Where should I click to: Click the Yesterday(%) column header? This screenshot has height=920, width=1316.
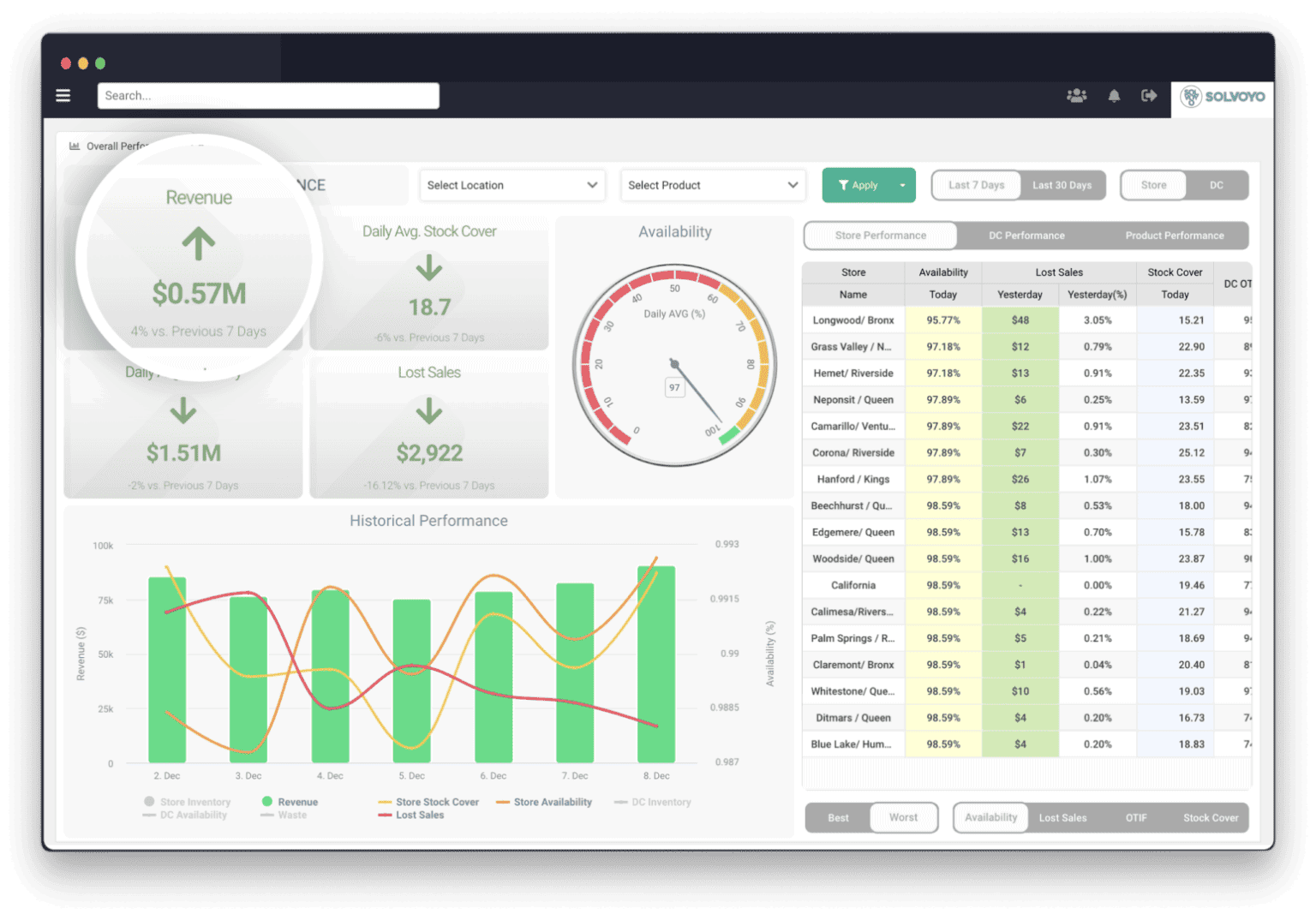point(1098,295)
